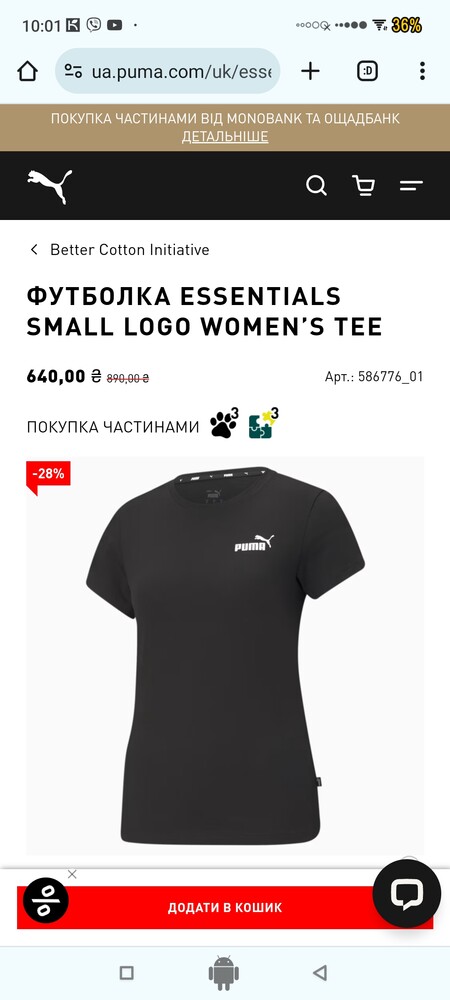
Task: Open the live chat bubble
Action: 407,893
